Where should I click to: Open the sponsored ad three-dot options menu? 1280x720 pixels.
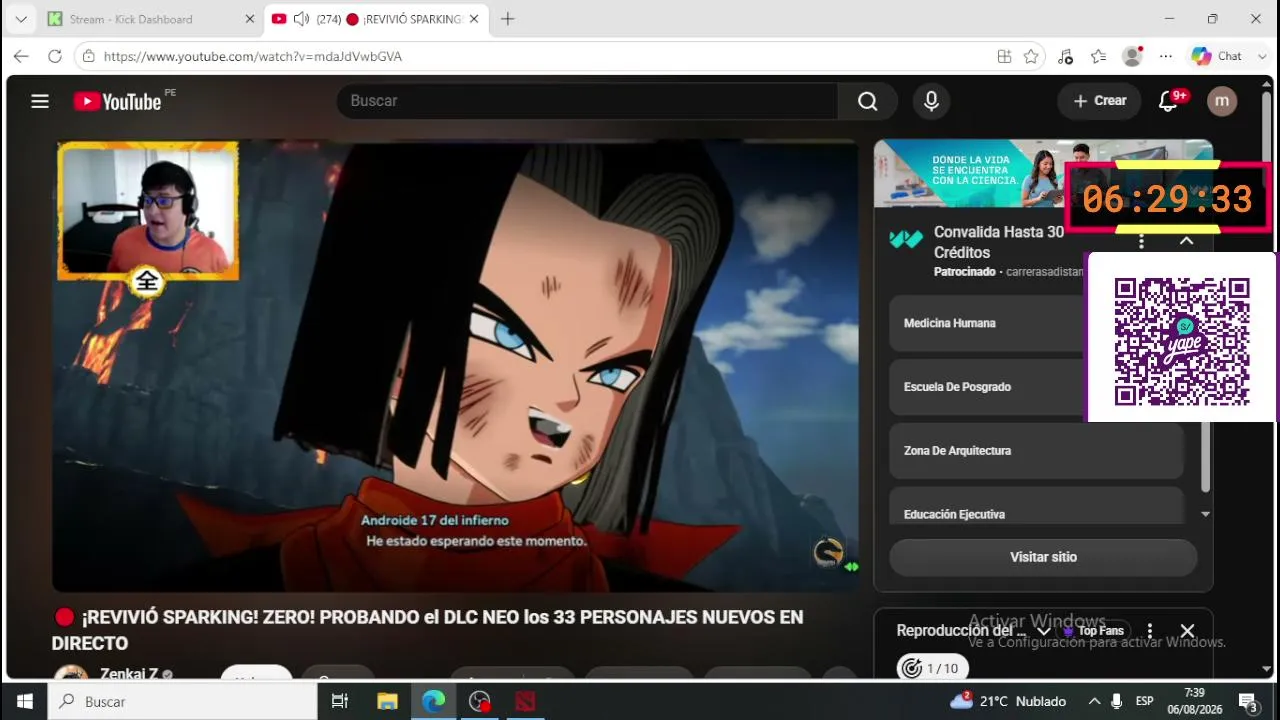1142,241
